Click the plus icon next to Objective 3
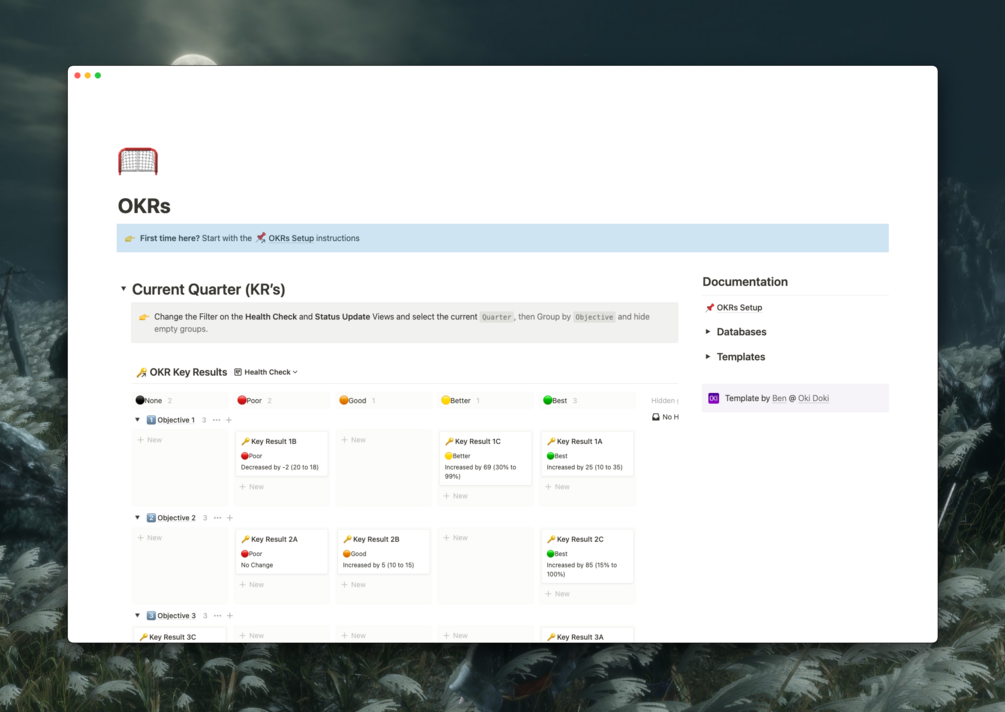 coord(230,615)
